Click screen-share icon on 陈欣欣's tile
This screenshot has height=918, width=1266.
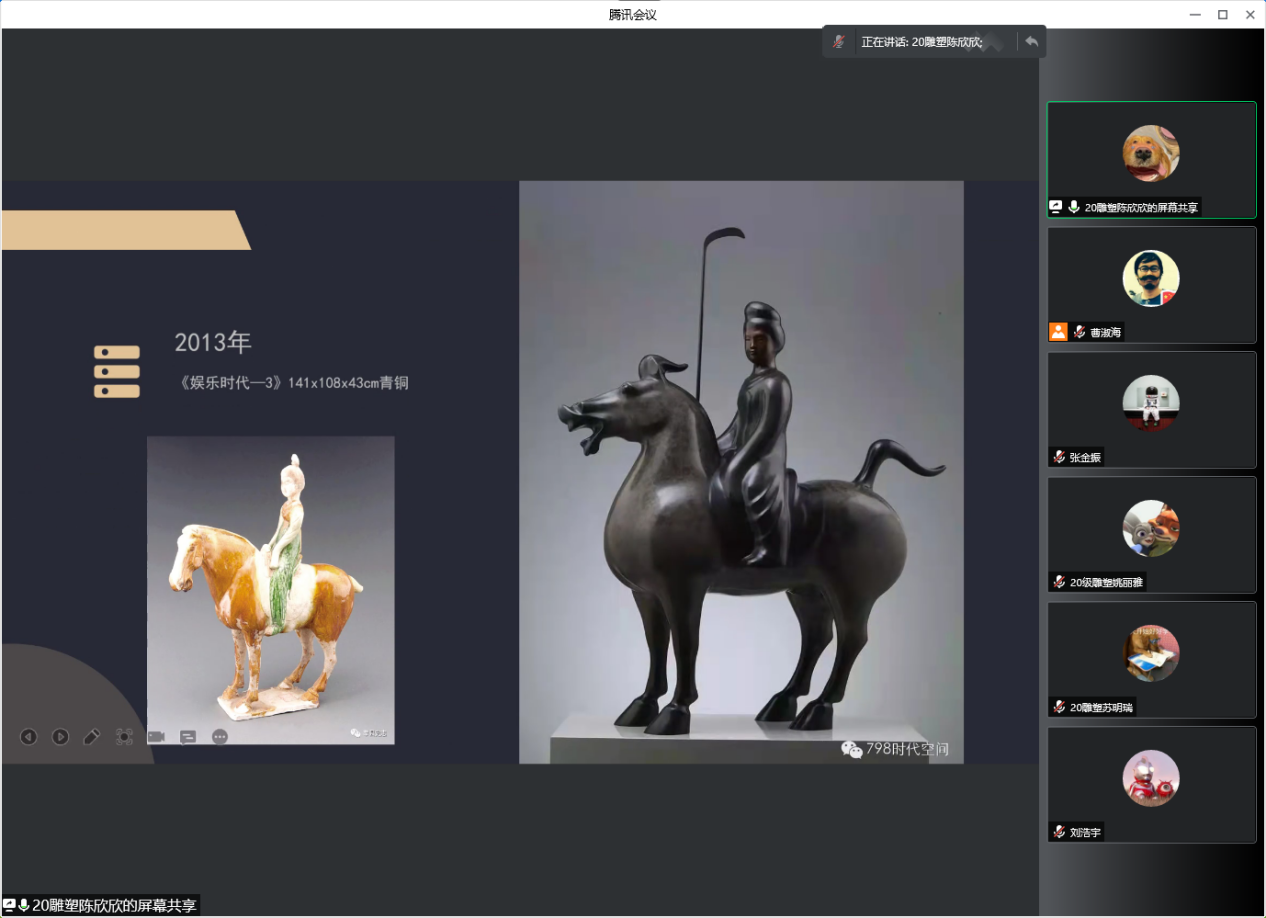point(1055,207)
